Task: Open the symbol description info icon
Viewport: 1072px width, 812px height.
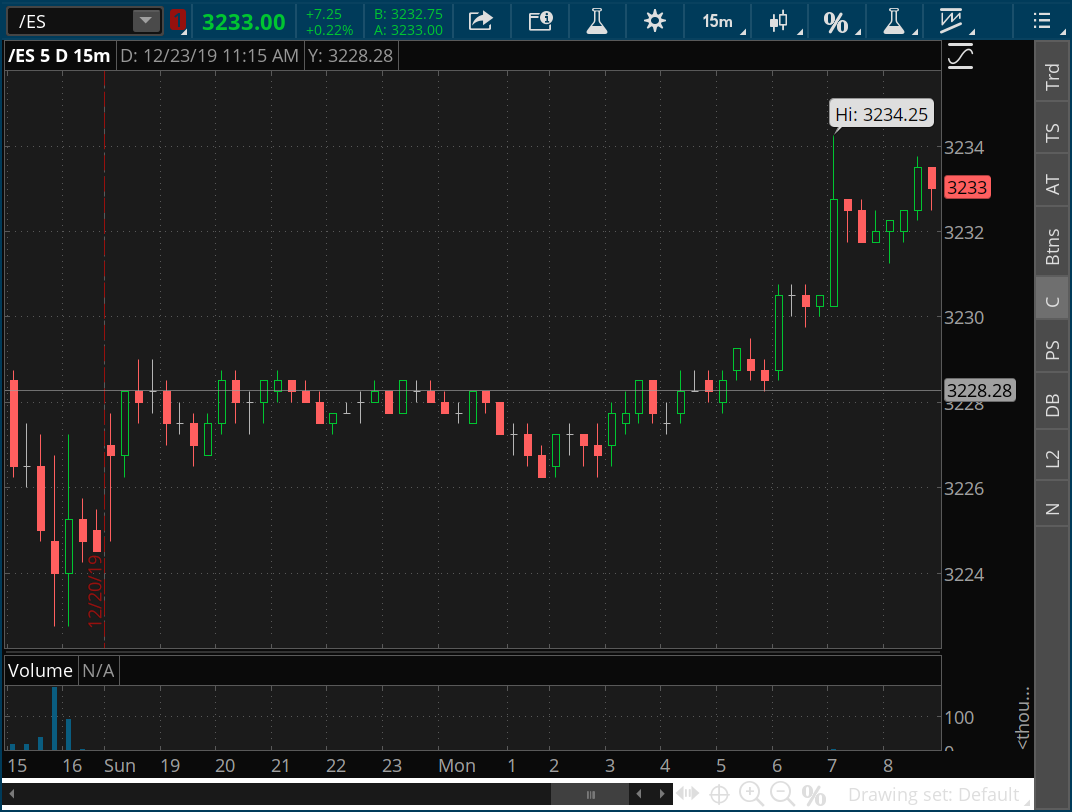Action: tap(540, 21)
